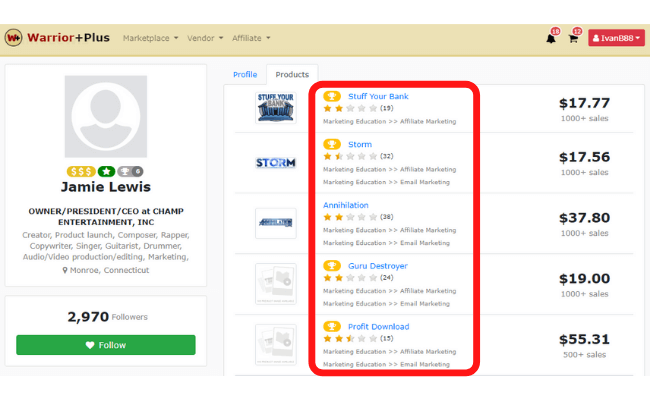The width and height of the screenshot is (650, 400).
Task: Open the Storm product link
Action: (360, 144)
